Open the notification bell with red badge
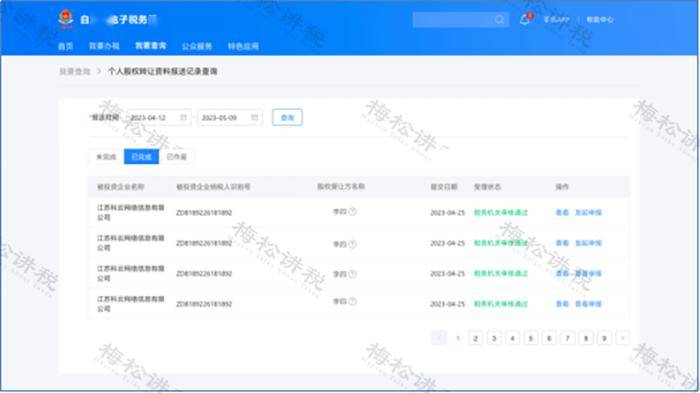The width and height of the screenshot is (700, 393). click(x=525, y=20)
